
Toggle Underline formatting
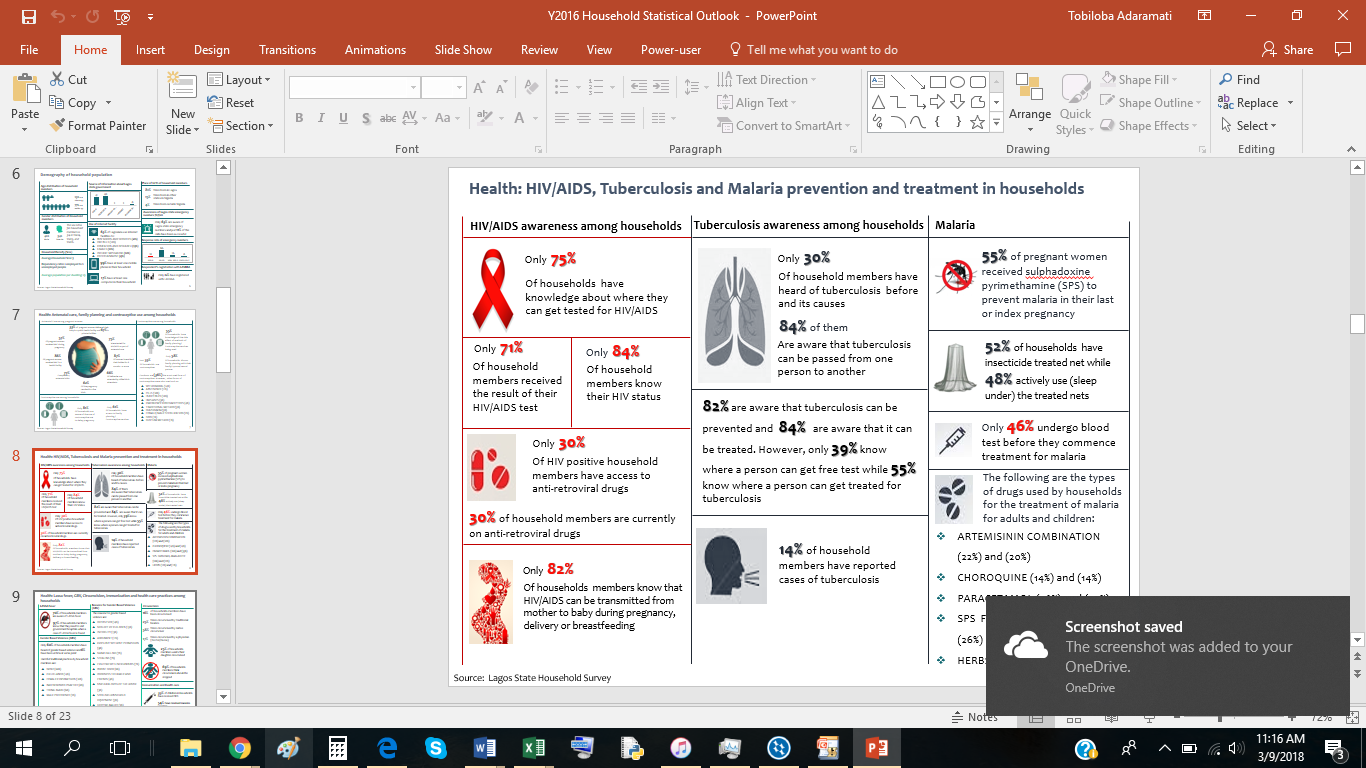click(x=343, y=118)
